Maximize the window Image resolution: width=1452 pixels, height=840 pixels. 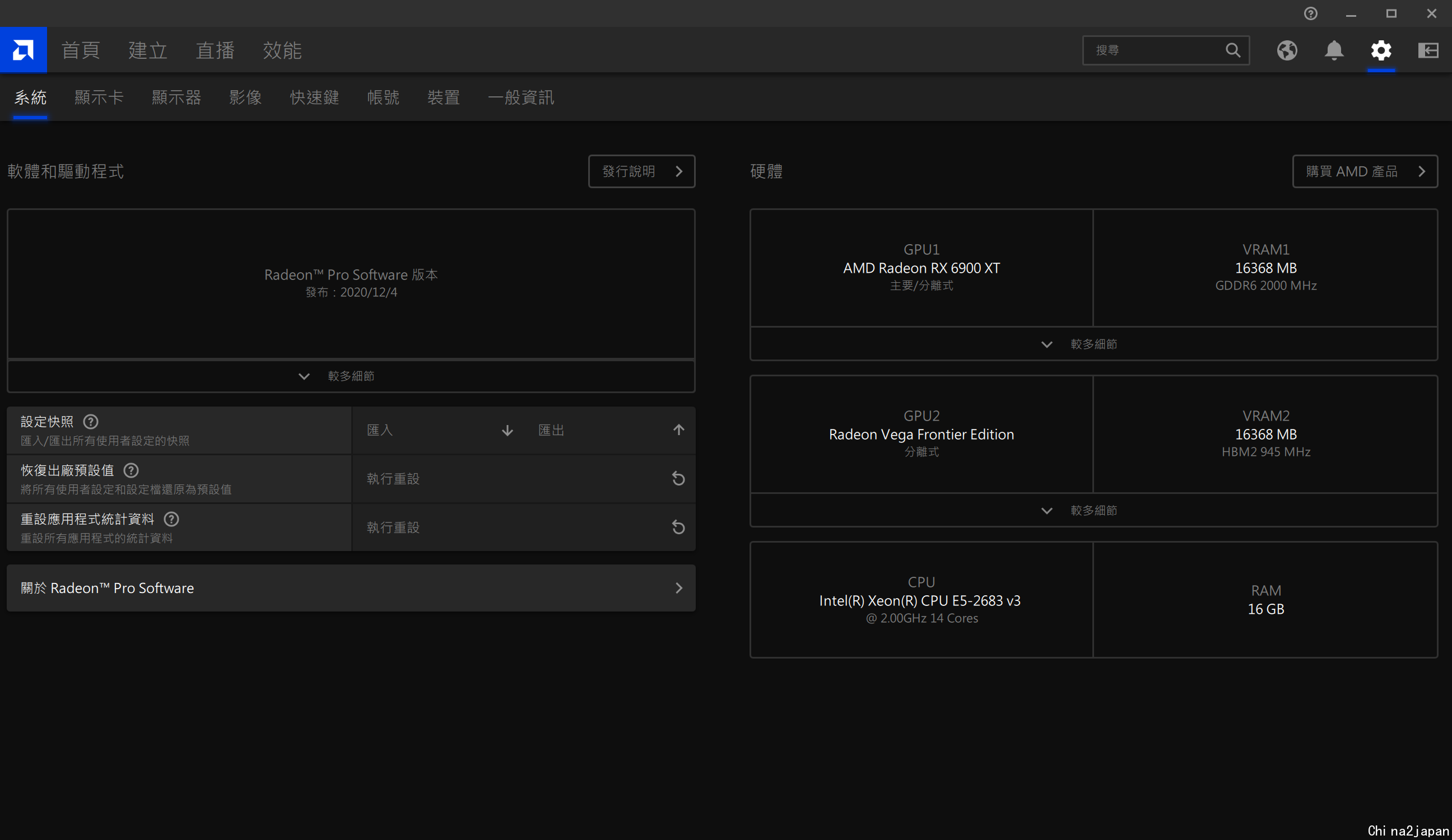click(1391, 13)
